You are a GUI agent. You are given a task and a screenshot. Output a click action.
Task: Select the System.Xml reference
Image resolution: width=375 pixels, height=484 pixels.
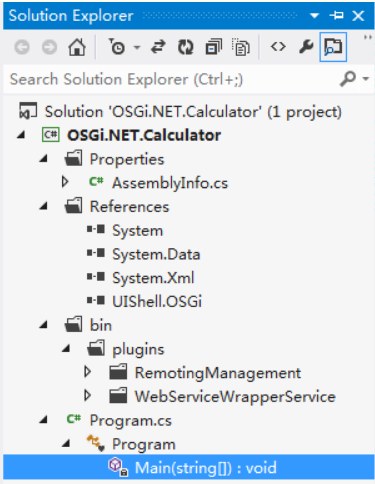[x=153, y=278]
